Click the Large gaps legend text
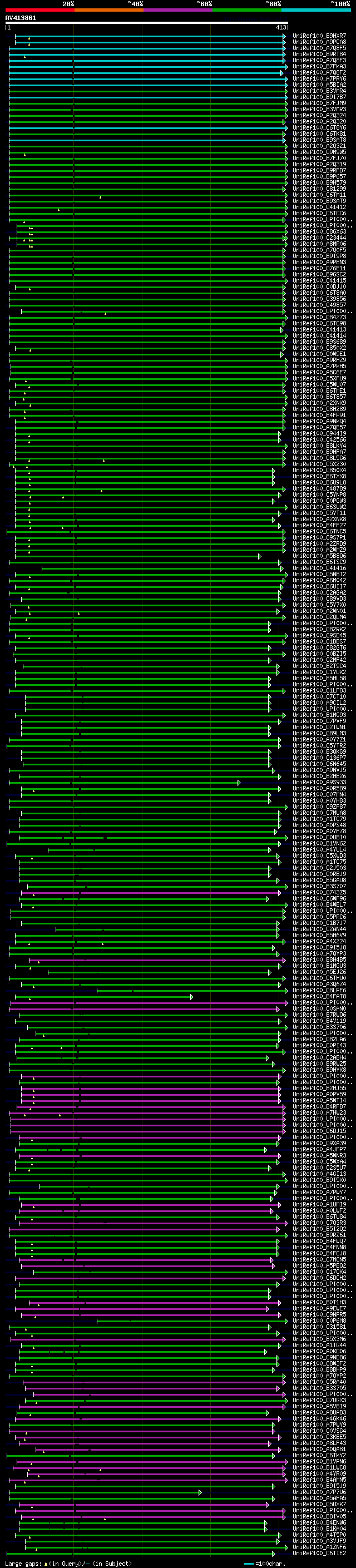 (x=68, y=1564)
